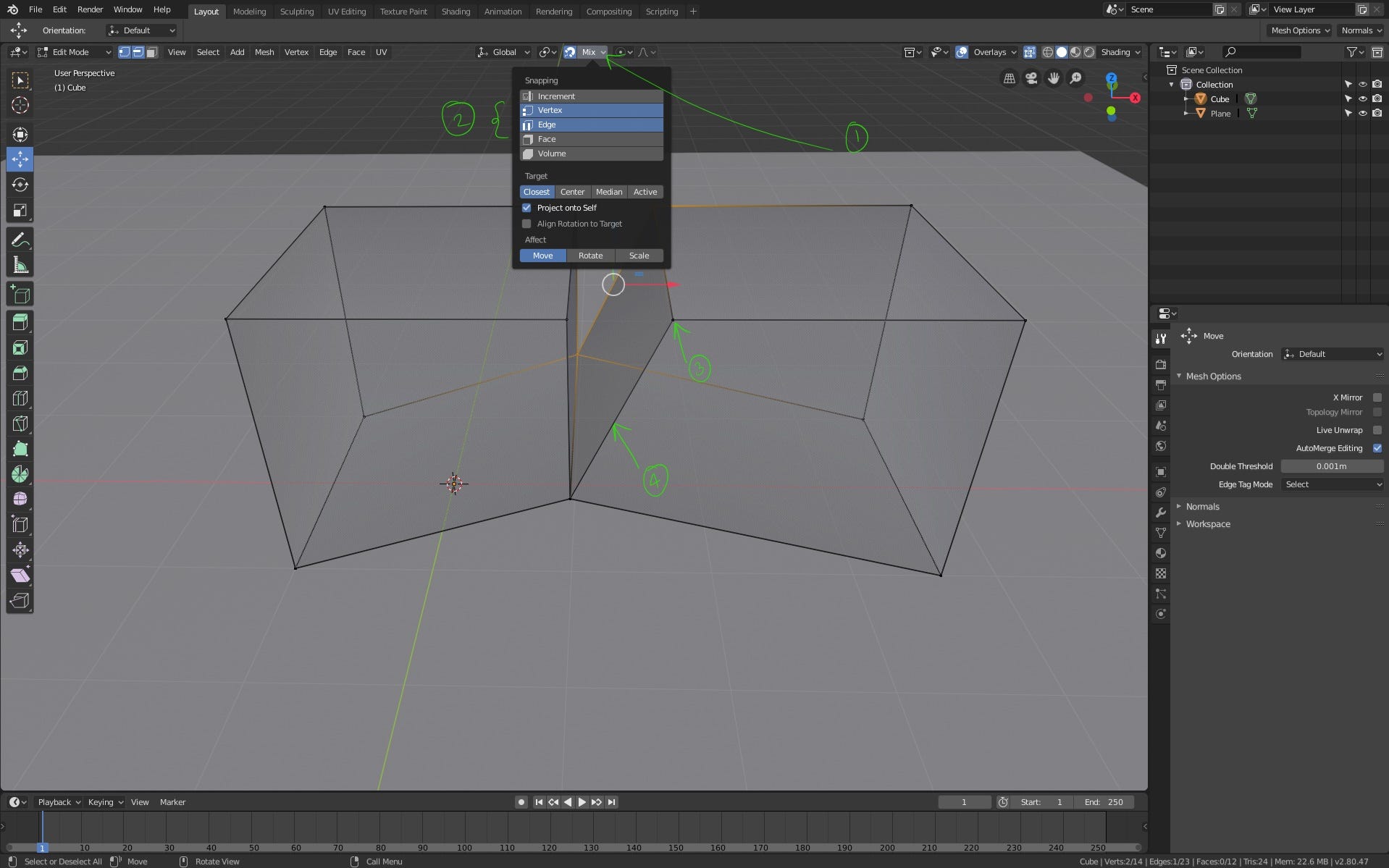
Task: Activate the Scale tool
Action: click(x=20, y=211)
